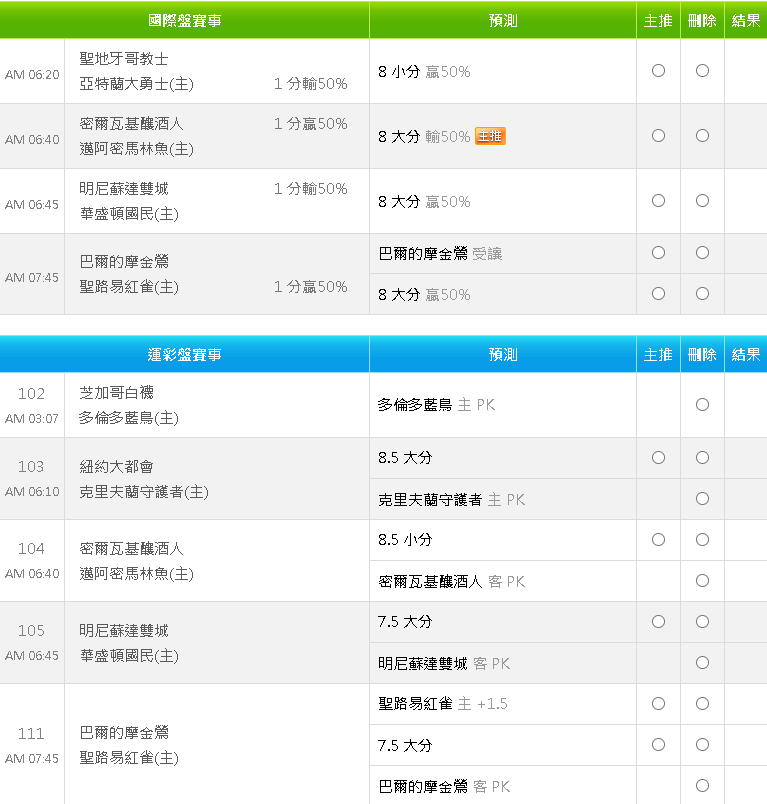Click game number 105
Image resolution: width=767 pixels, height=804 pixels.
31,630
